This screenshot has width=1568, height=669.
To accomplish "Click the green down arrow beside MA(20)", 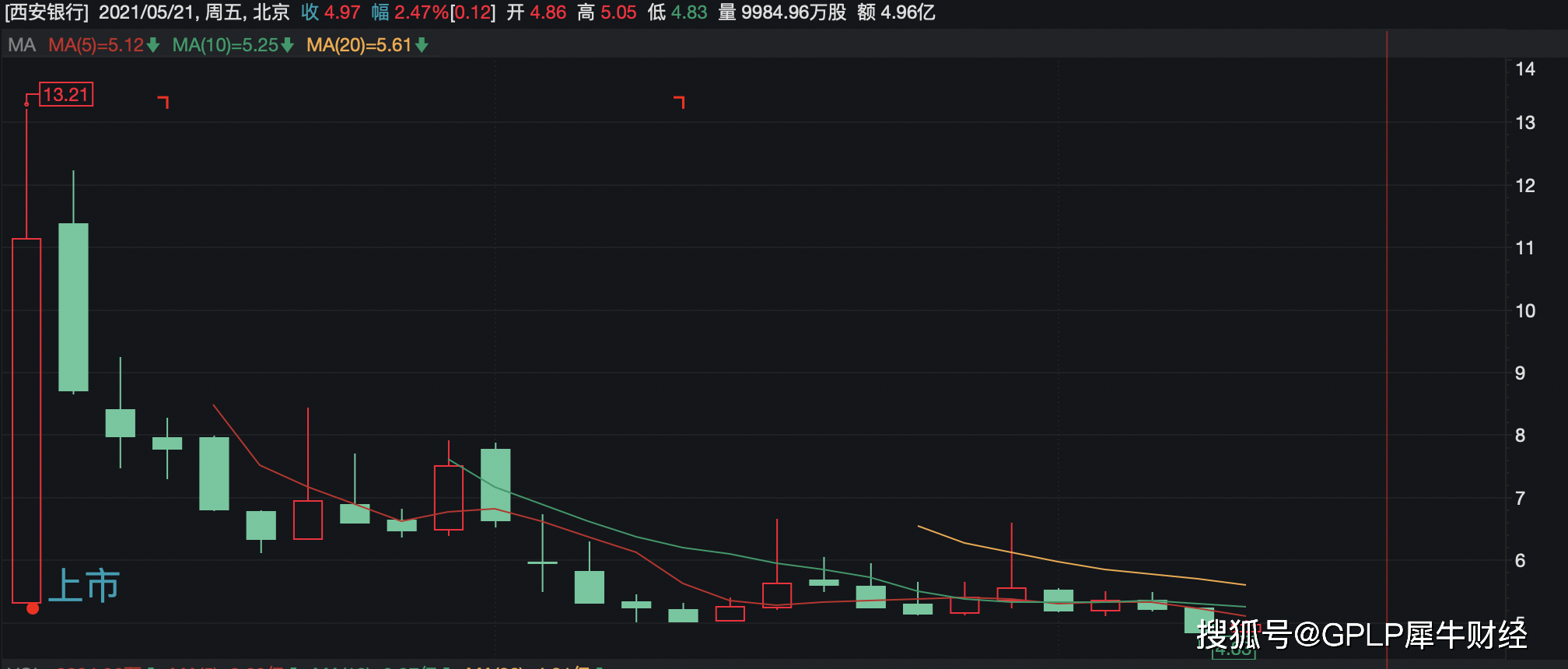I will pos(422,46).
